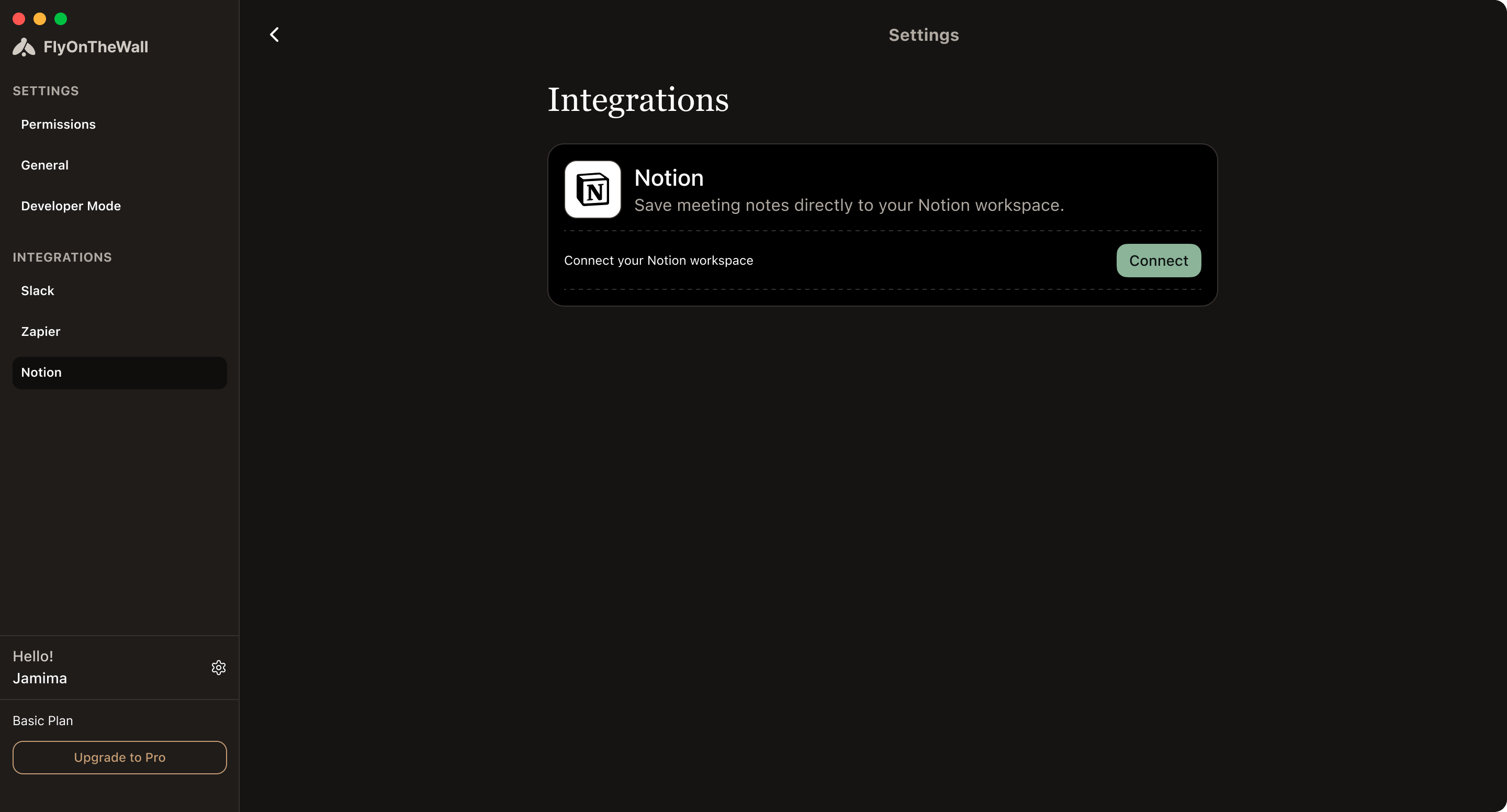
Task: Click the Notion card title text
Action: (669, 178)
